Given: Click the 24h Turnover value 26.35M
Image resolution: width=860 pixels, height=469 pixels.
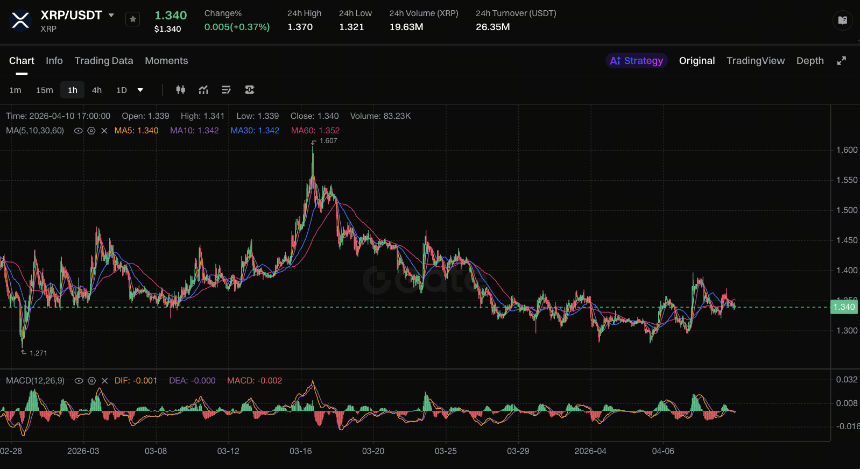Looking at the screenshot, I should click(493, 27).
